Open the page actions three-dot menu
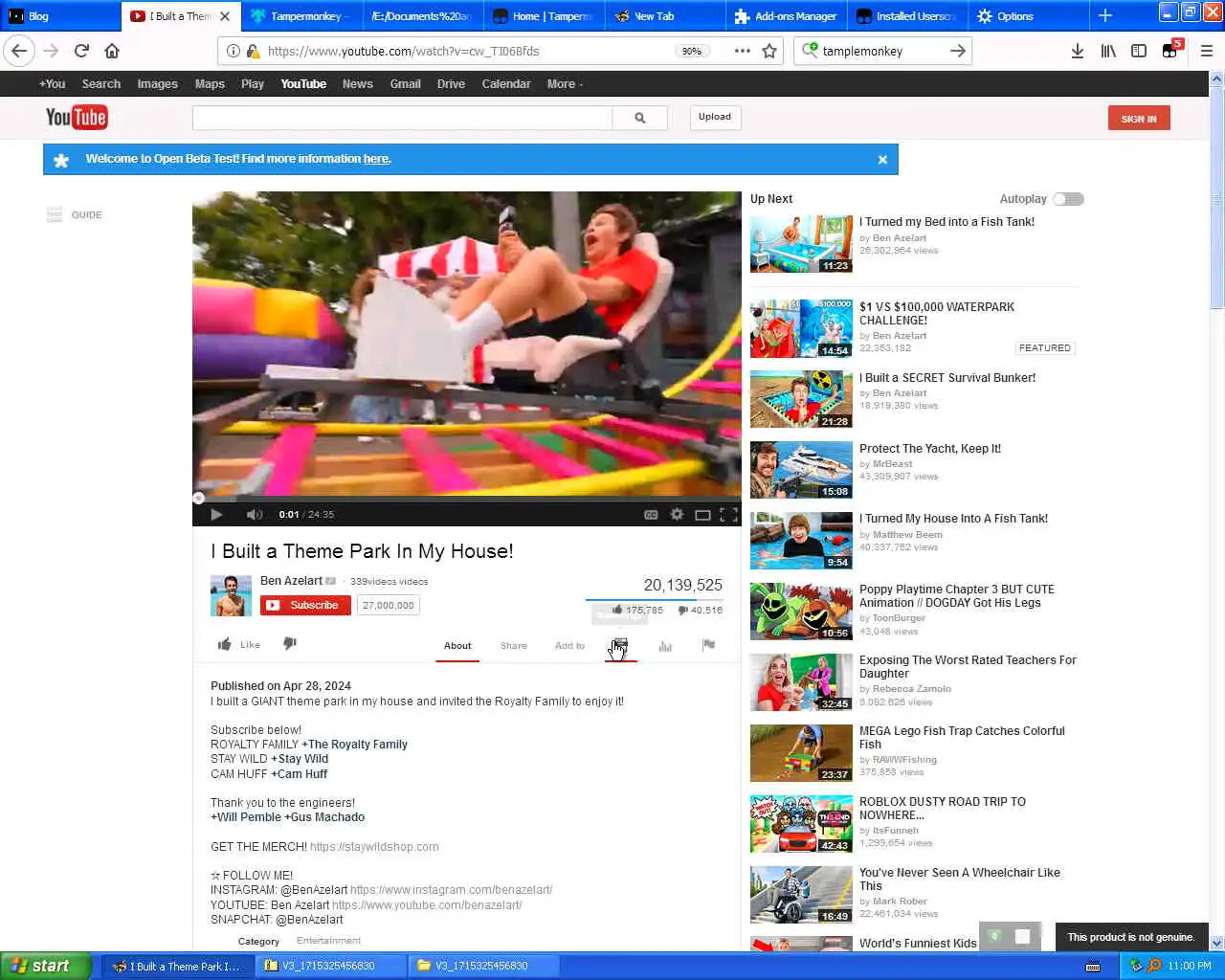This screenshot has height=980, width=1225. (x=743, y=51)
